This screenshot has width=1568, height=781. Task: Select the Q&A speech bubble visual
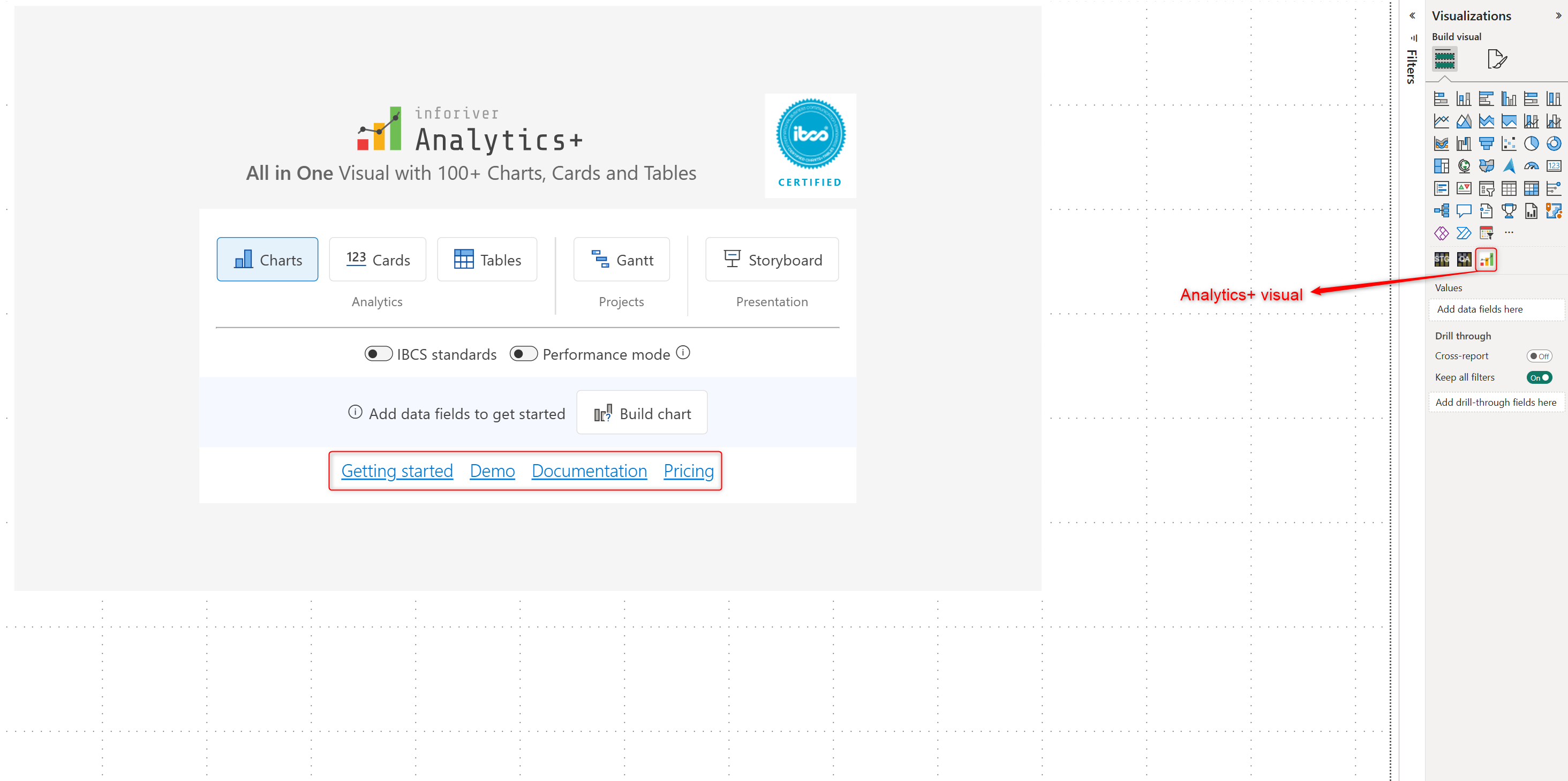(x=1463, y=211)
